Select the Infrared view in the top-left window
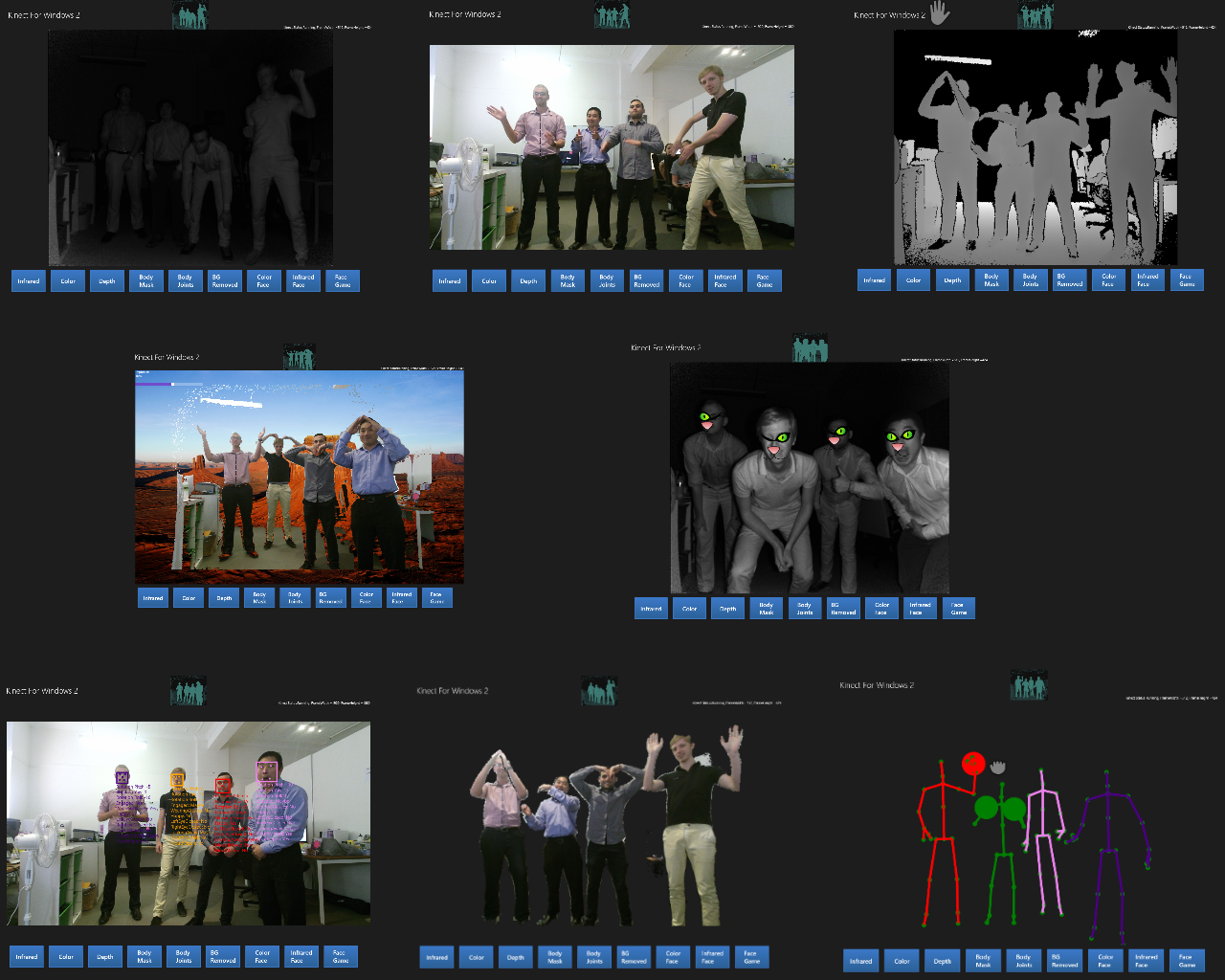 click(x=28, y=280)
